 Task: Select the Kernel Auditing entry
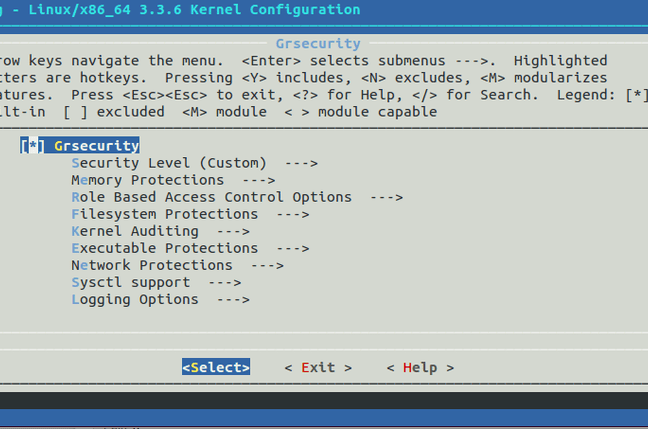coord(135,231)
